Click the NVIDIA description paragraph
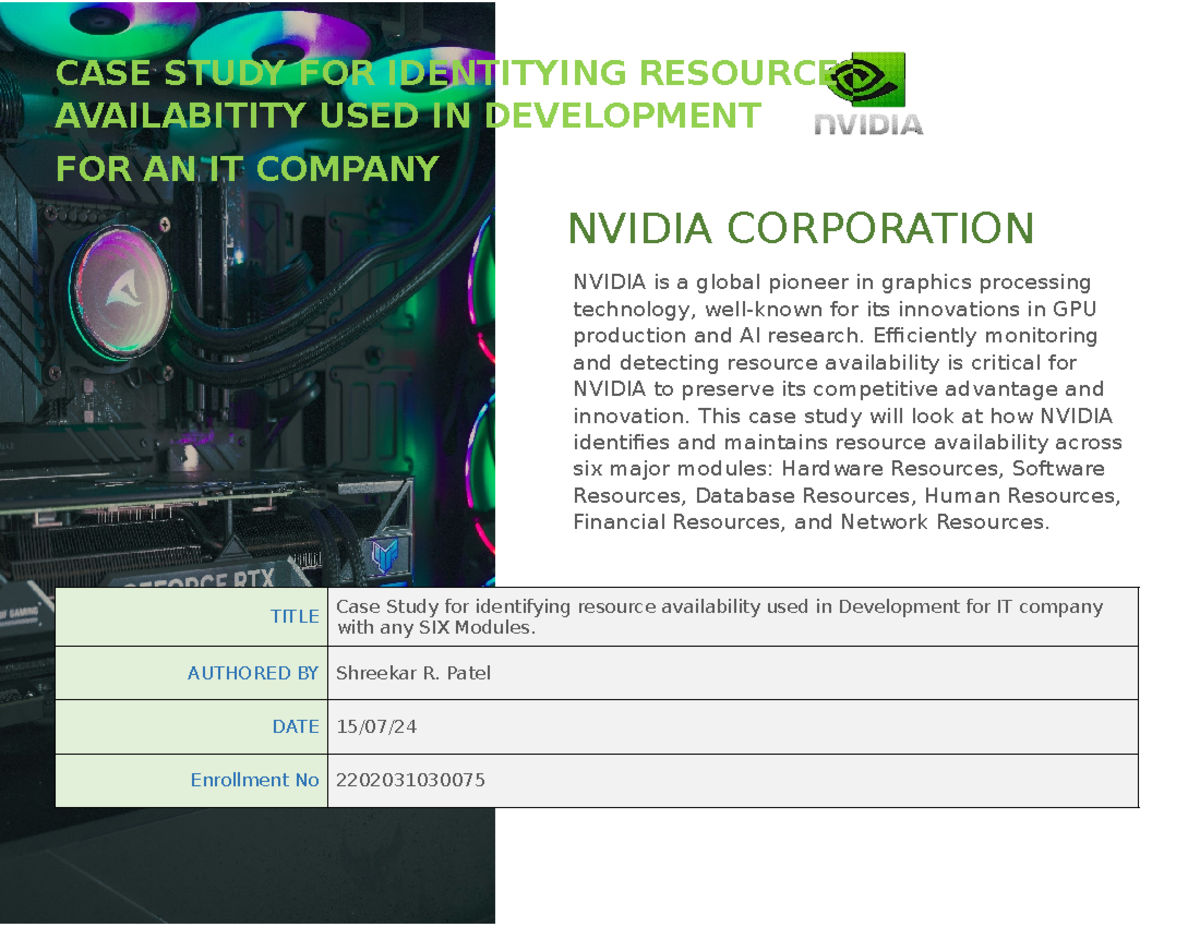 (x=847, y=402)
